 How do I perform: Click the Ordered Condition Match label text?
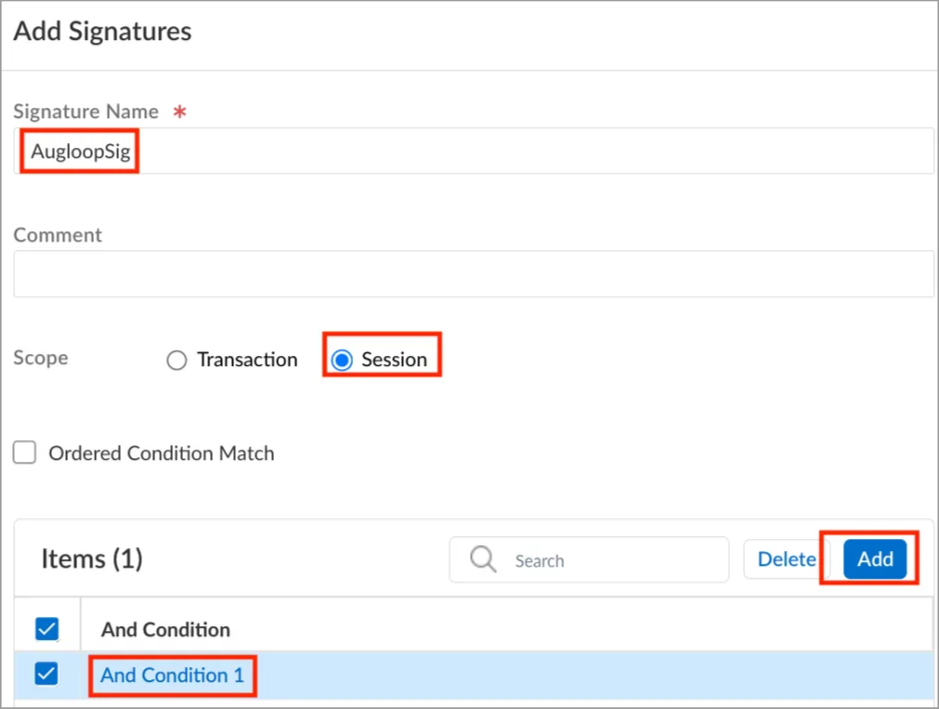click(x=161, y=453)
